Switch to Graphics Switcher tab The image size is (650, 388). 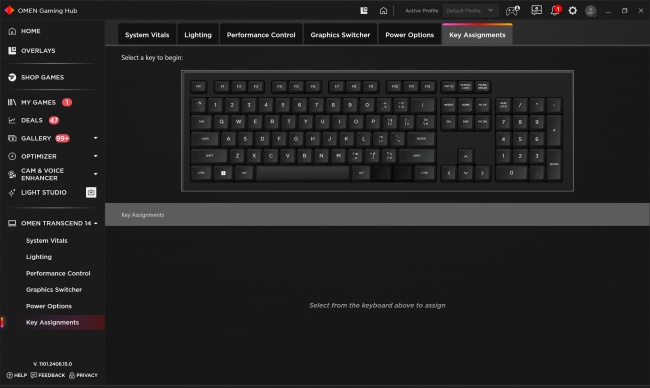[x=340, y=35]
